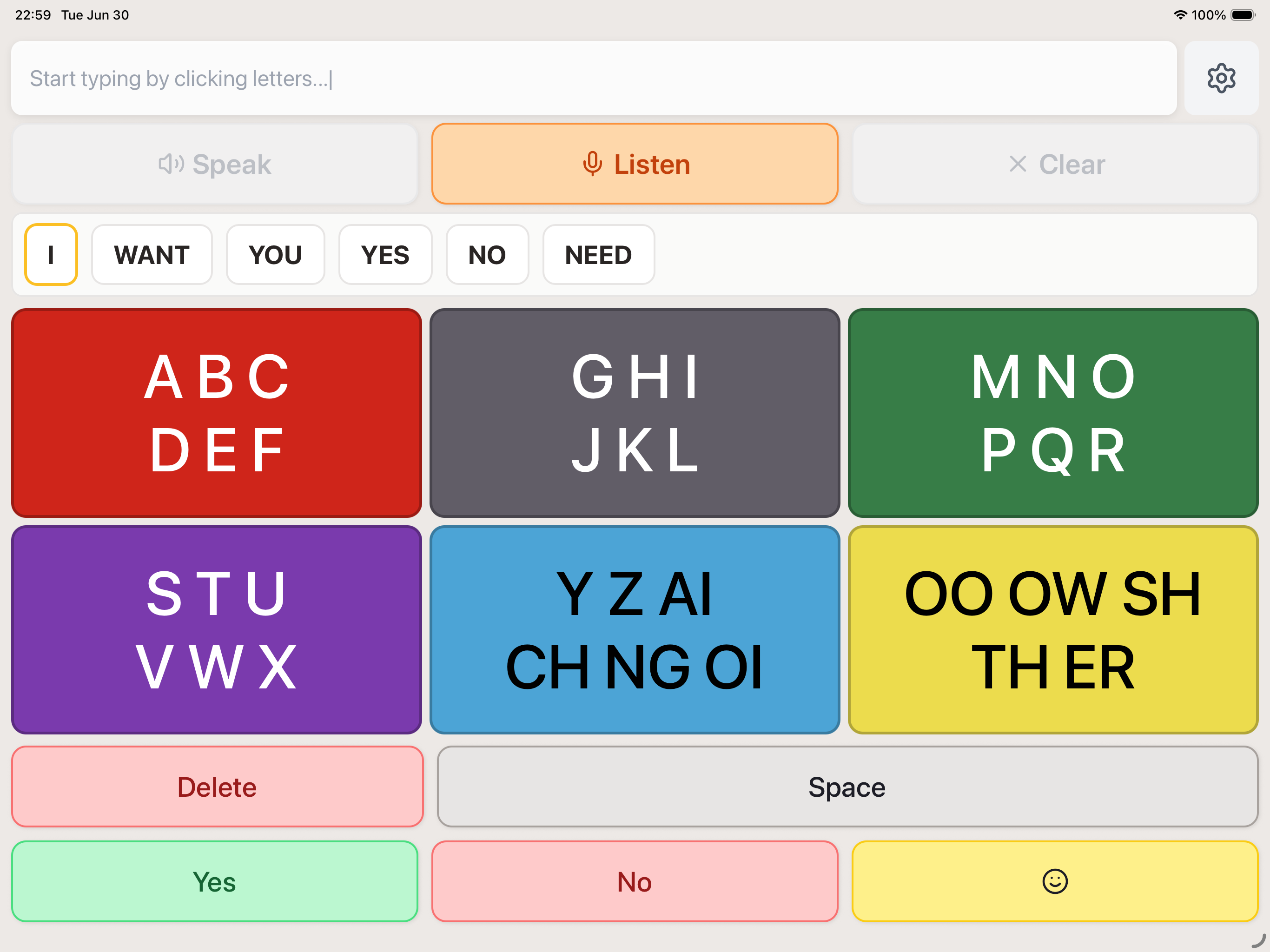This screenshot has height=952, width=1270.
Task: Clear the typed text
Action: click(1055, 164)
